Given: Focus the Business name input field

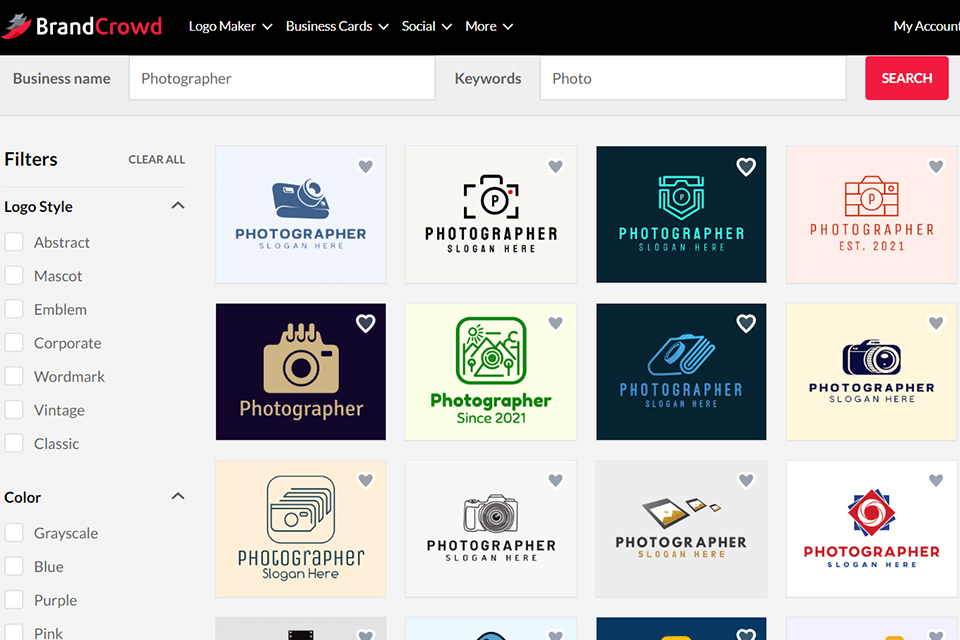Looking at the screenshot, I should (282, 78).
